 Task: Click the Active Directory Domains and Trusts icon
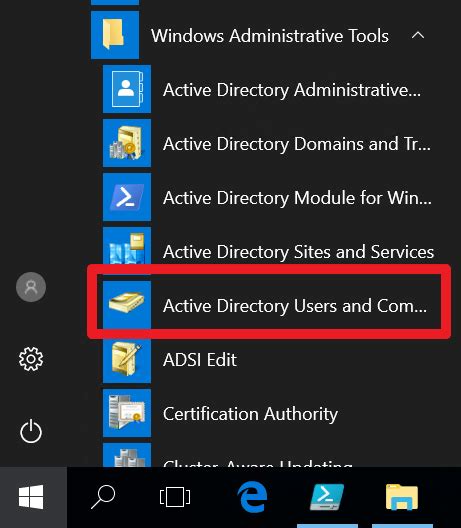click(127, 143)
